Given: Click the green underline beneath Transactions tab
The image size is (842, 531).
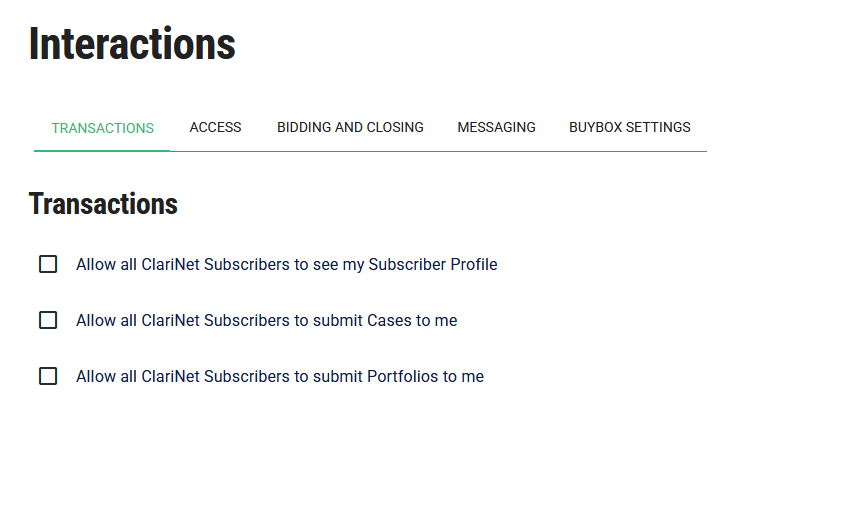Looking at the screenshot, I should pos(102,151).
